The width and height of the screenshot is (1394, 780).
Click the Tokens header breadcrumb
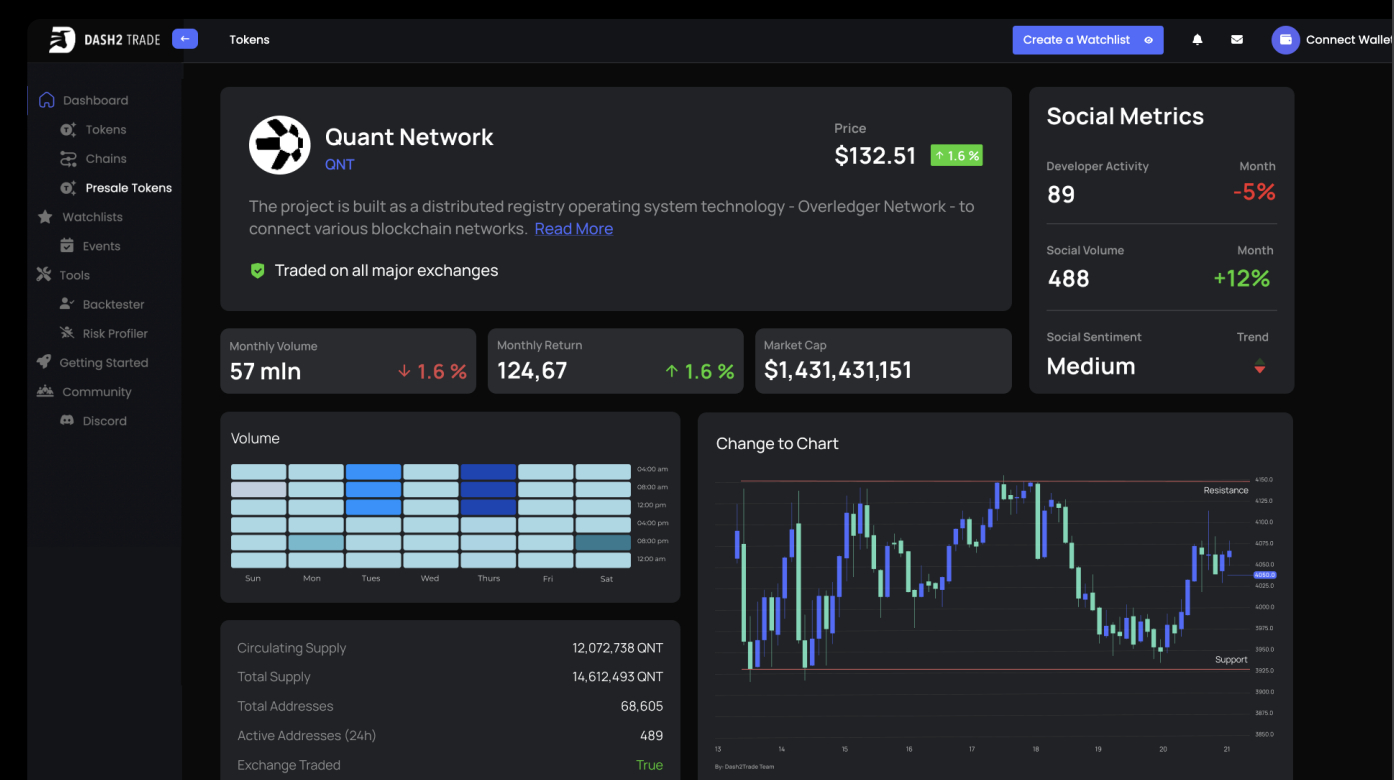pyautogui.click(x=250, y=40)
